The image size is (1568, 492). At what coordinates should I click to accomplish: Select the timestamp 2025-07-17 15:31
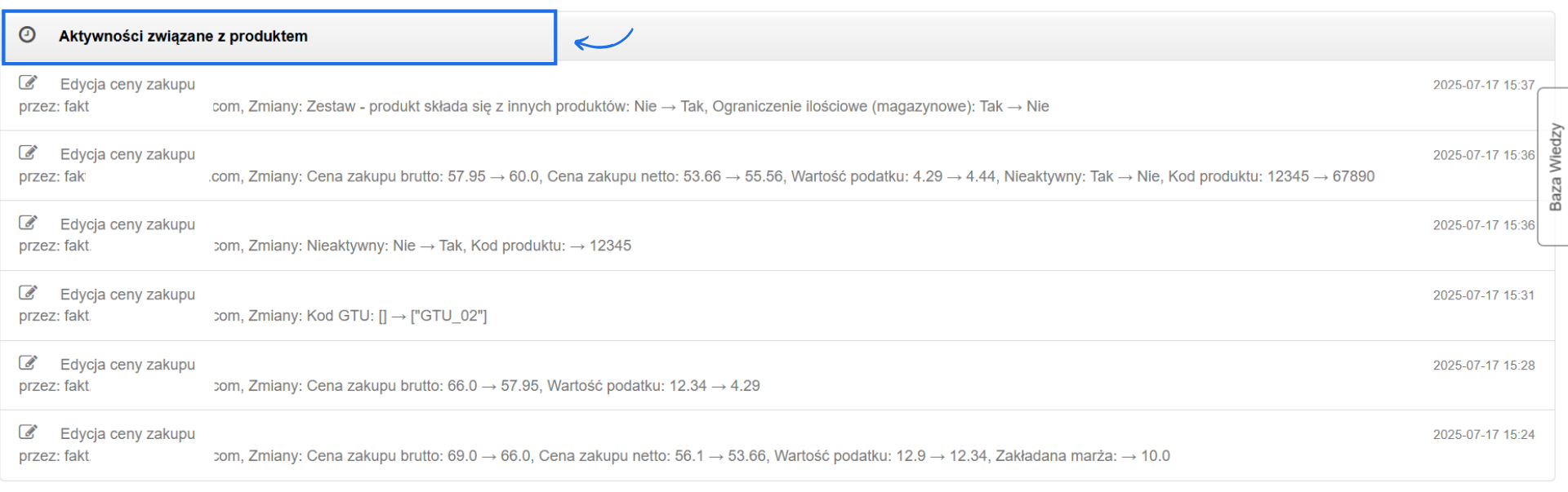tap(1483, 295)
